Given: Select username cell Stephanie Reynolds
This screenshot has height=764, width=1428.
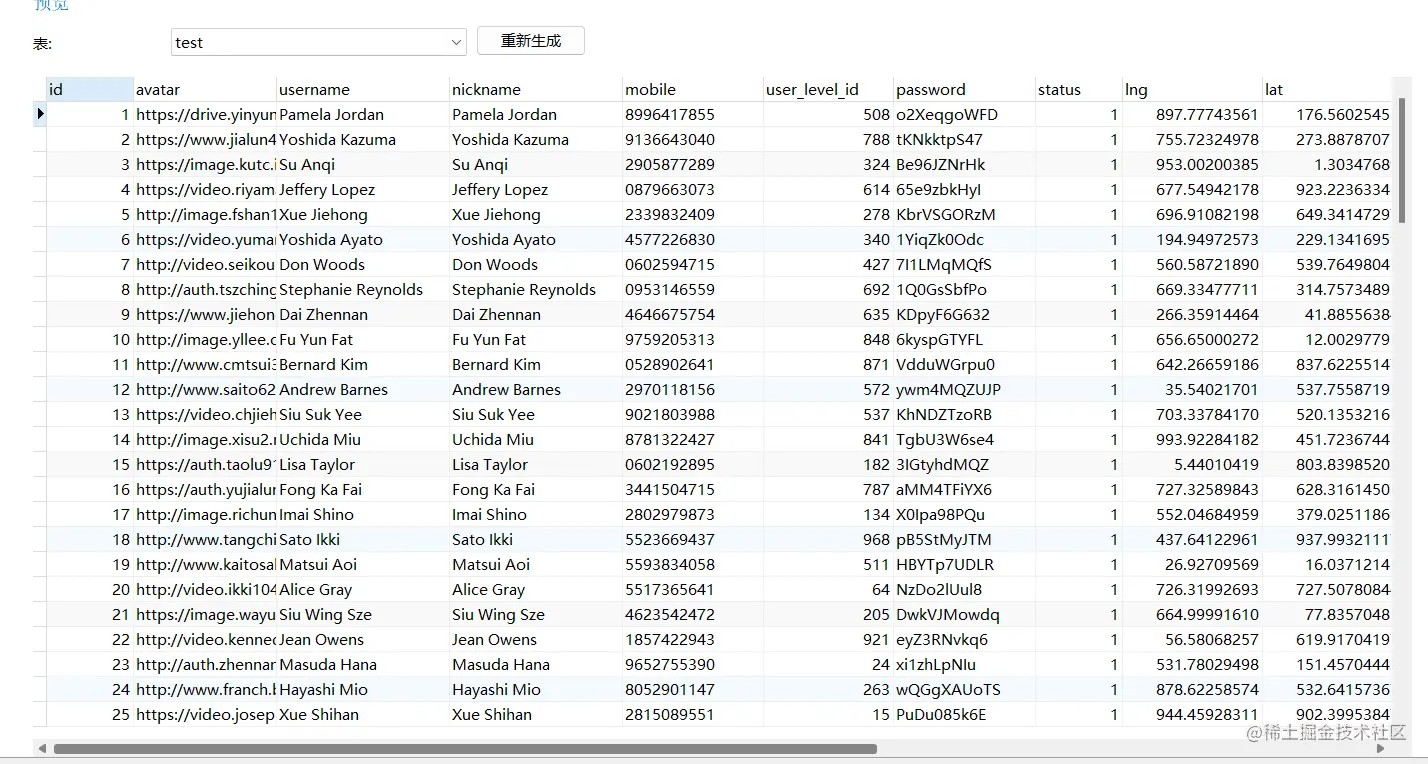Looking at the screenshot, I should coord(363,289).
